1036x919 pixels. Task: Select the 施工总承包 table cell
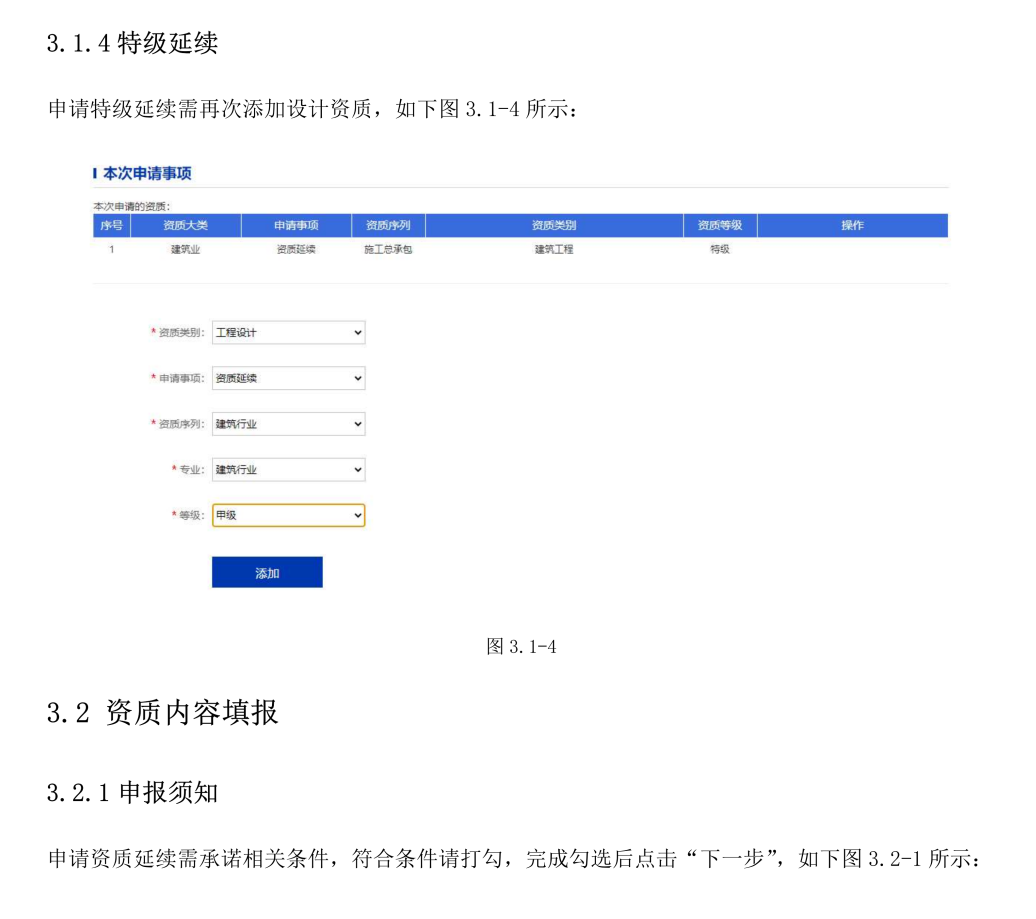pos(388,250)
